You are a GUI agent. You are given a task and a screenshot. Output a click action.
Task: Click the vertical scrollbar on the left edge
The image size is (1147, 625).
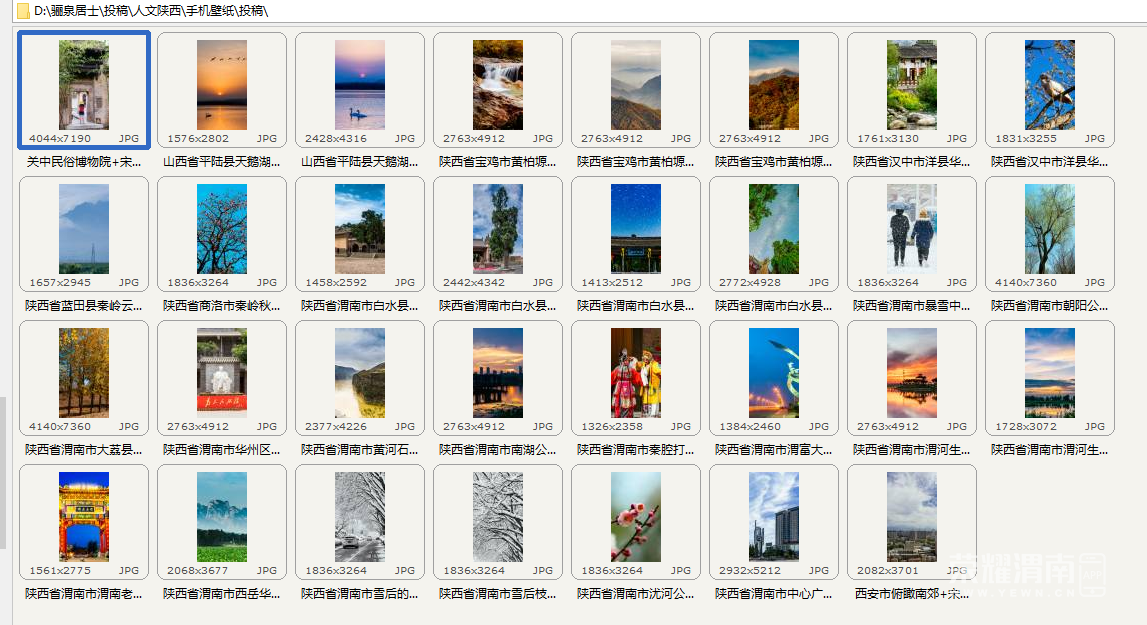(2, 472)
